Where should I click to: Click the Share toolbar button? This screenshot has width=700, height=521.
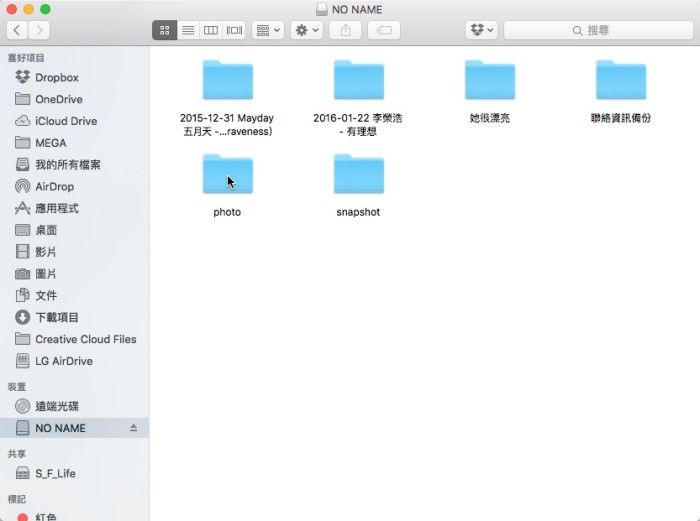(x=346, y=30)
